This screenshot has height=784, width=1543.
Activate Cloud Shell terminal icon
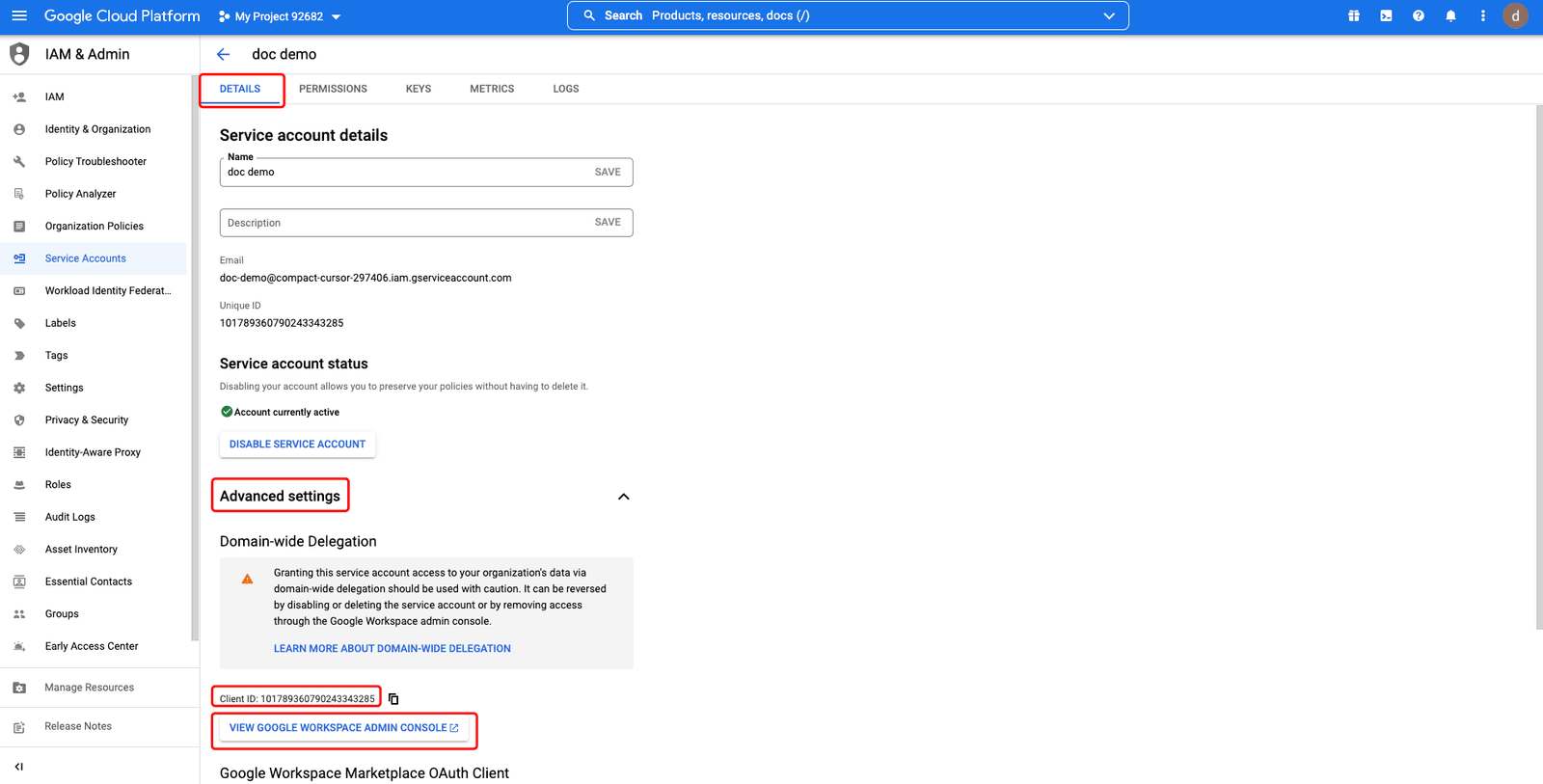click(x=1386, y=16)
